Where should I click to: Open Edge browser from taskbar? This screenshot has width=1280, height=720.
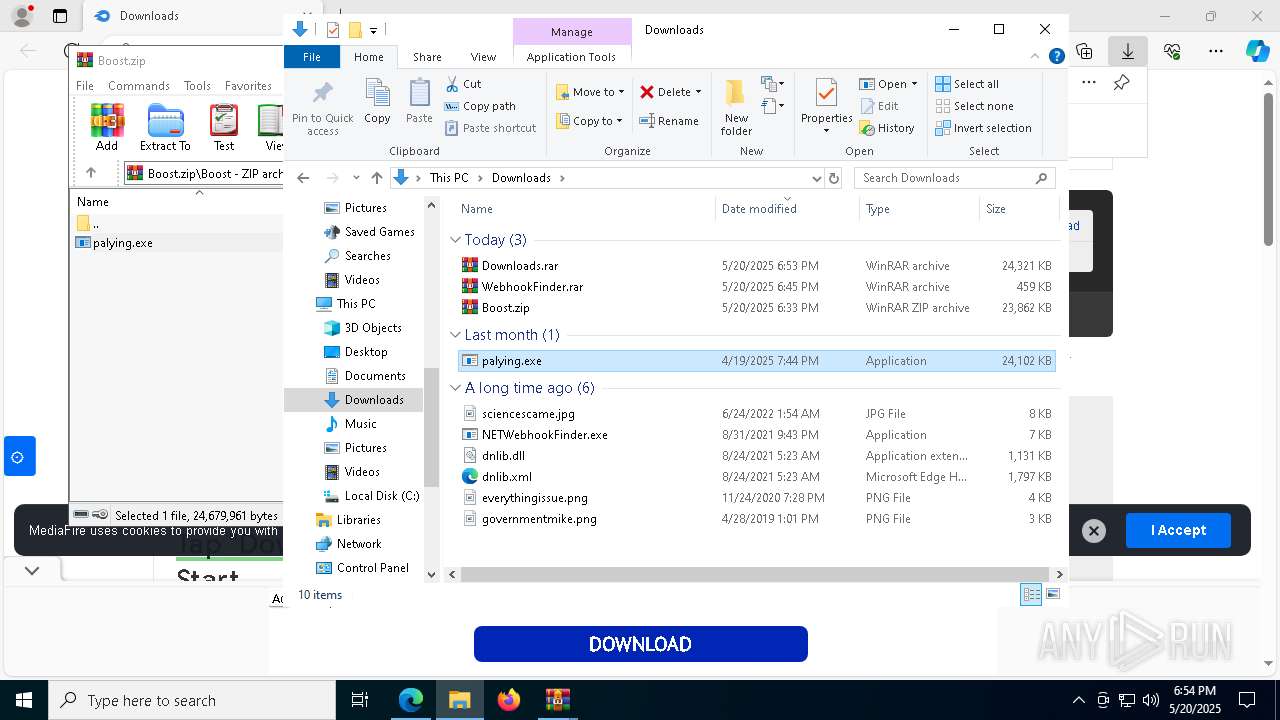coord(411,700)
